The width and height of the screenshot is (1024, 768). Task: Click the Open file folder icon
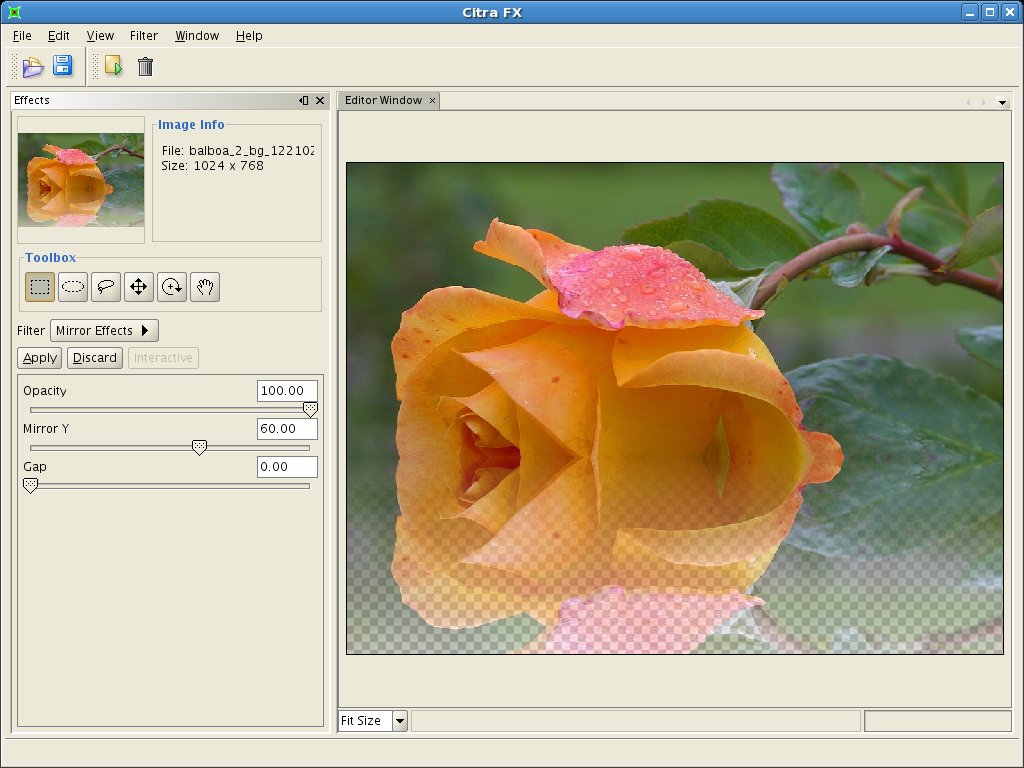(33, 67)
